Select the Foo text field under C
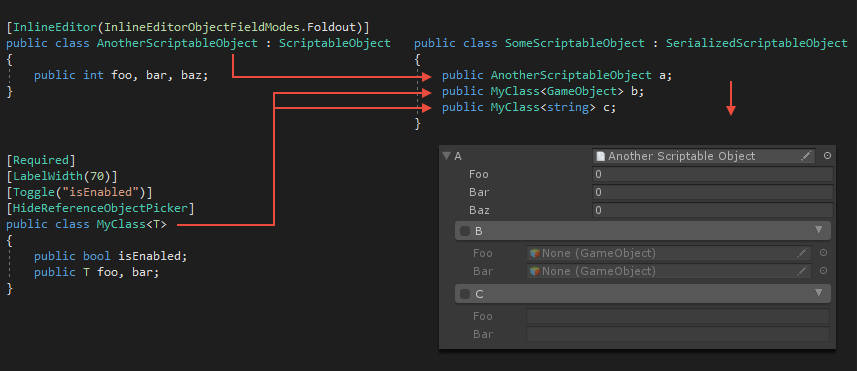 [x=678, y=316]
